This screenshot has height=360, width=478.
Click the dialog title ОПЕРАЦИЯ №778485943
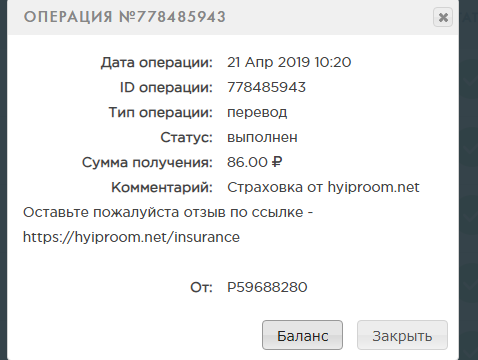[125, 17]
